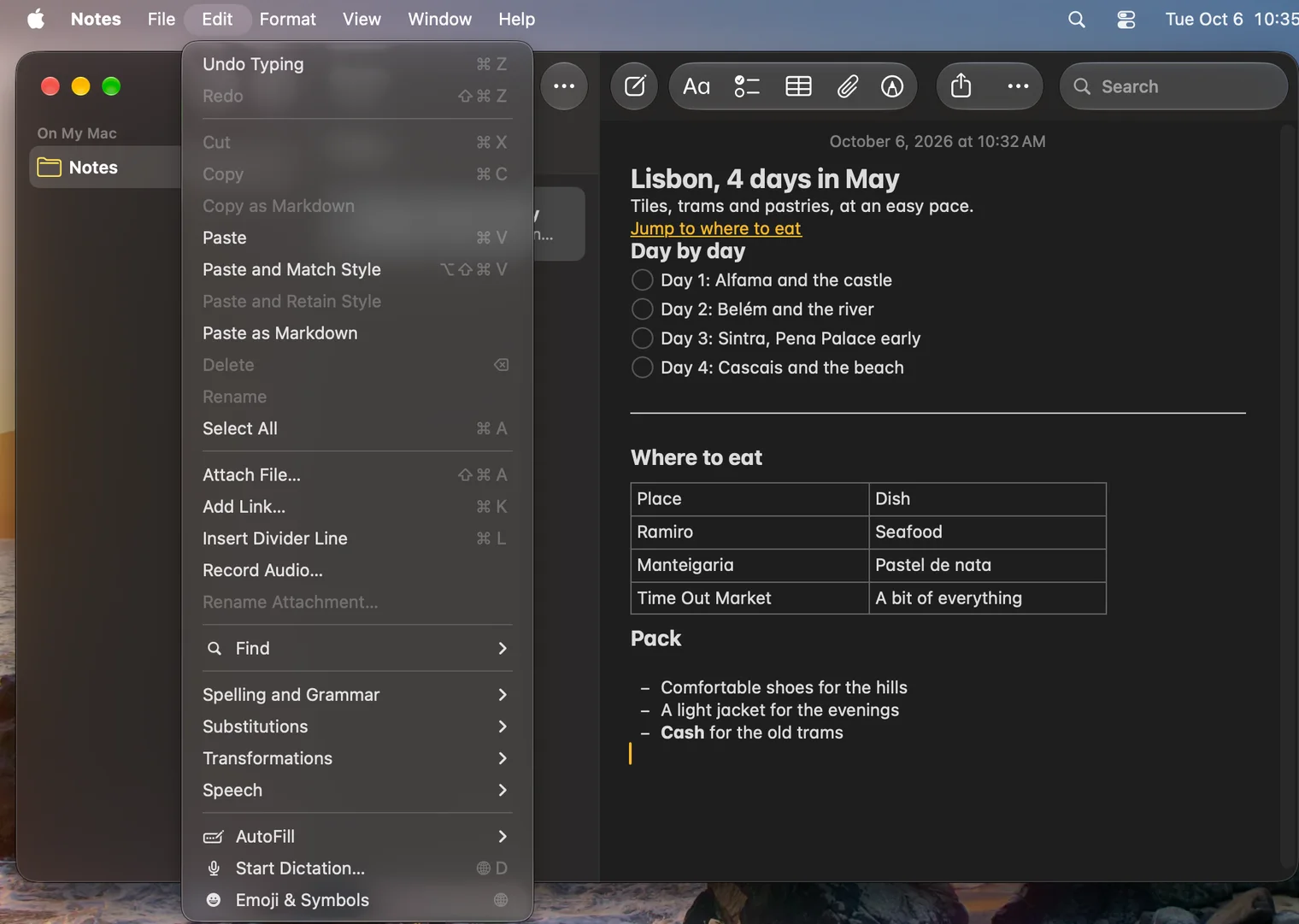The height and width of the screenshot is (924, 1299).
Task: Click in the Search field
Action: (x=1173, y=86)
